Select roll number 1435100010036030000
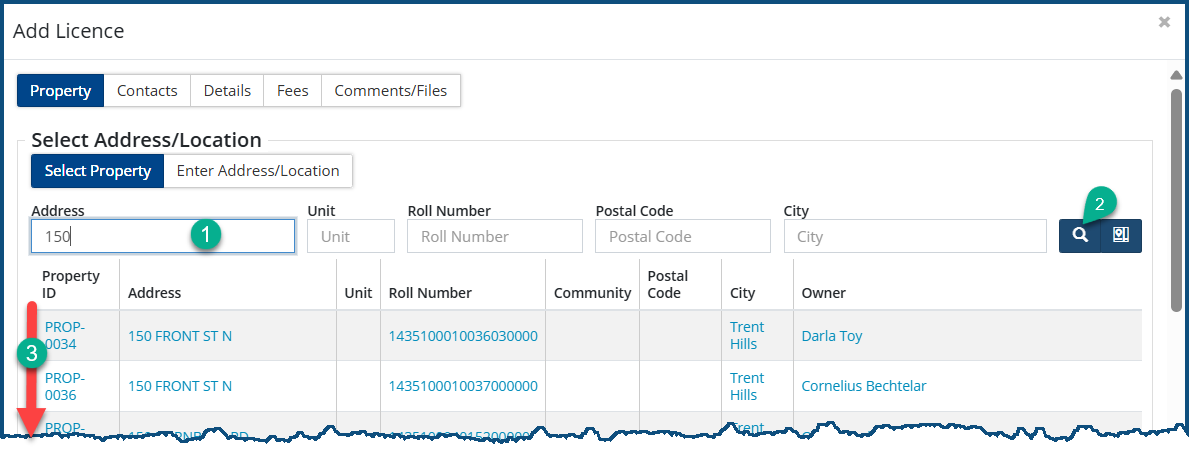The image size is (1189, 462). click(x=463, y=336)
